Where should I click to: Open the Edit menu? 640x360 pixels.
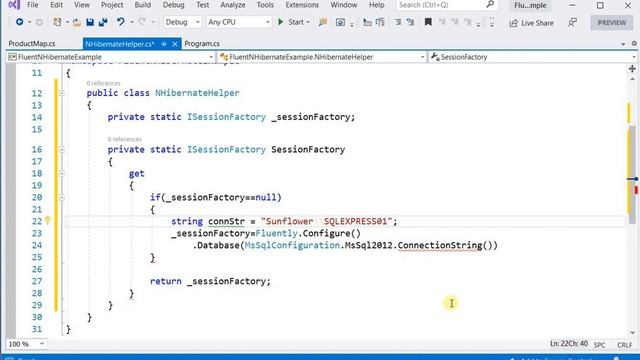click(56, 5)
